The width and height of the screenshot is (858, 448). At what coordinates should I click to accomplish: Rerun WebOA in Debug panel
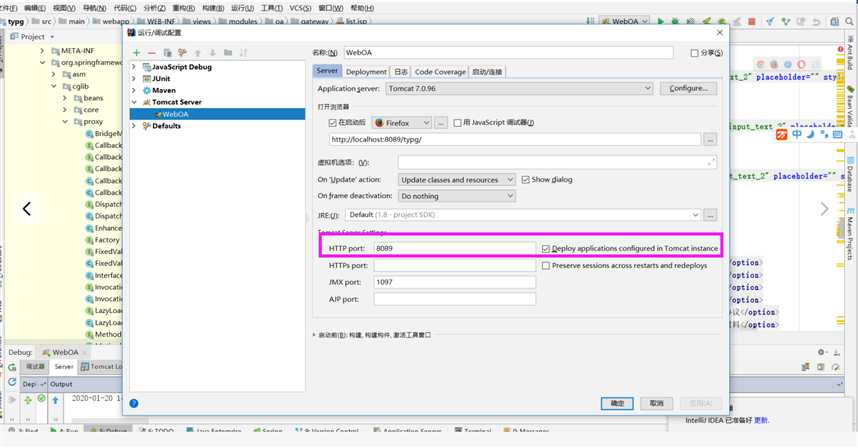pos(12,366)
